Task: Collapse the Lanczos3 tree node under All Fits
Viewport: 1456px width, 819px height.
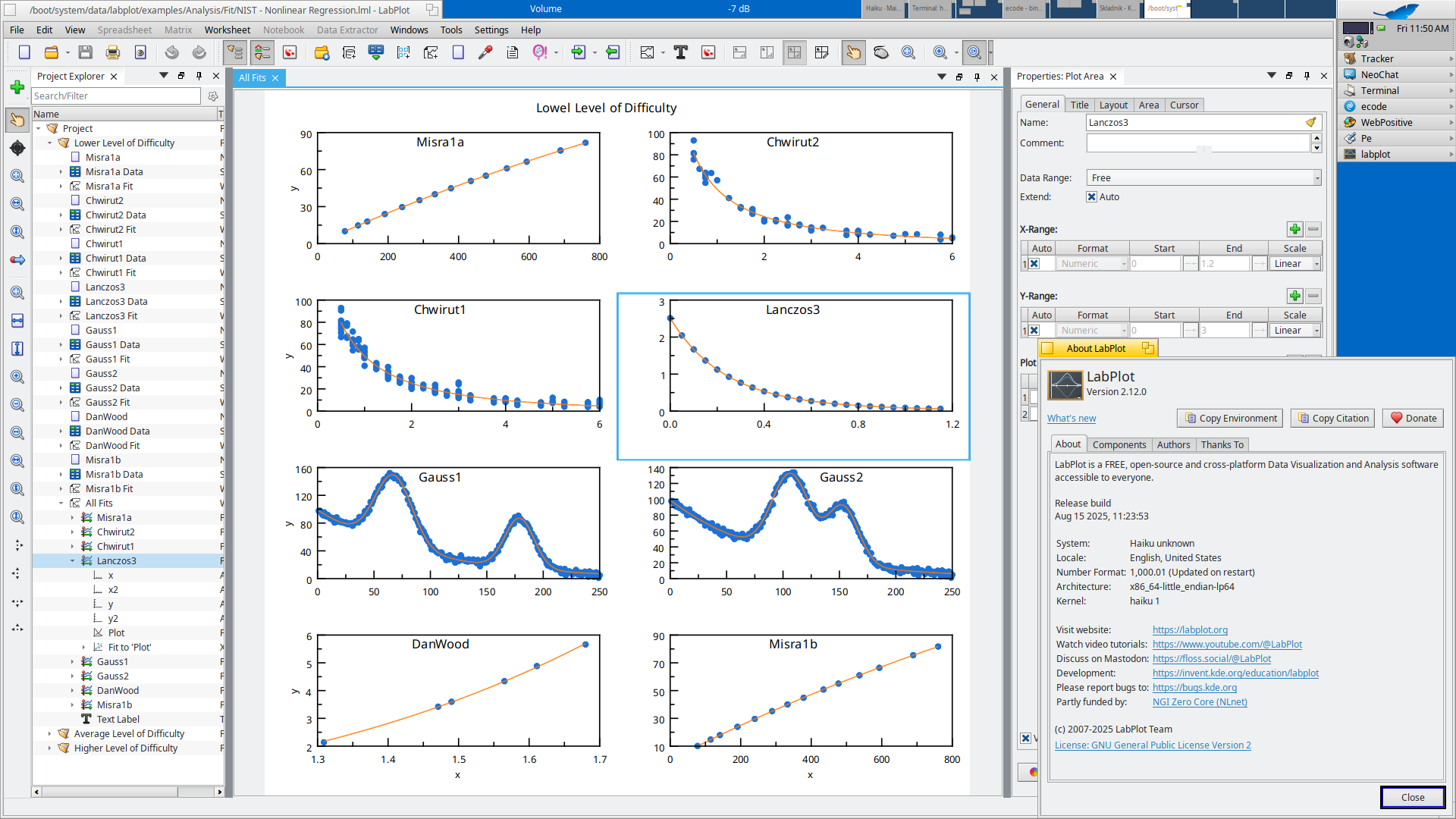Action: tap(73, 561)
